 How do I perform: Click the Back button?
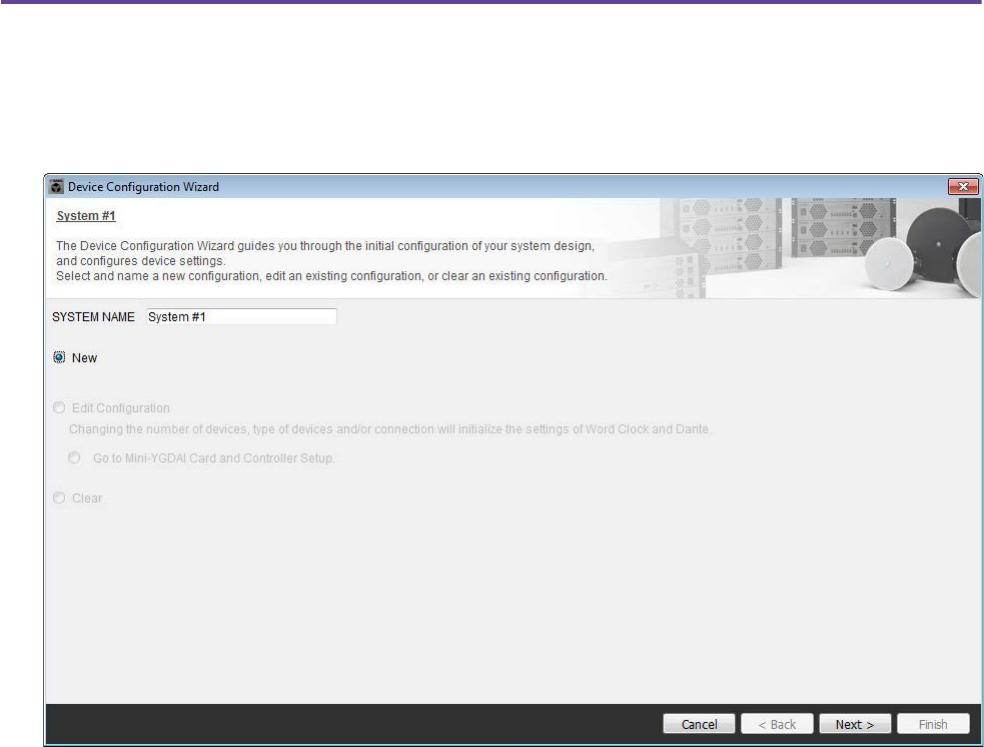click(777, 724)
